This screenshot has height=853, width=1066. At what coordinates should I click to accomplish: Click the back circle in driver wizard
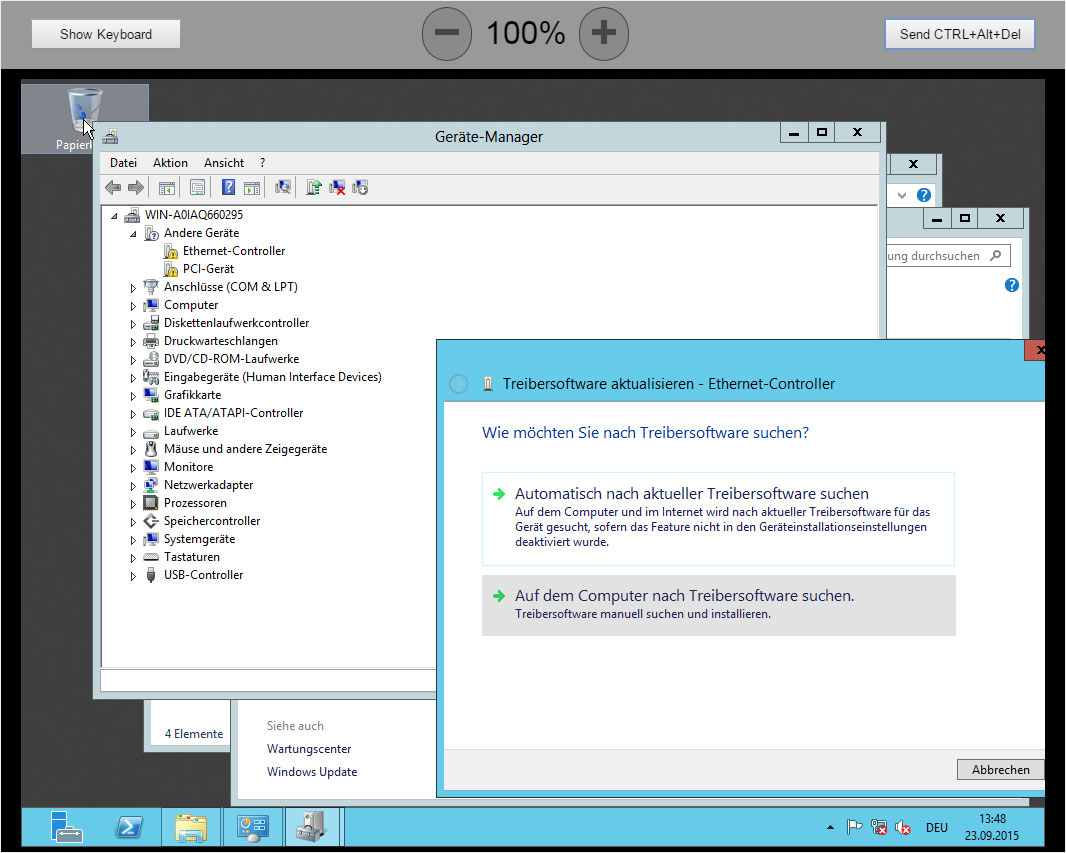tap(459, 384)
